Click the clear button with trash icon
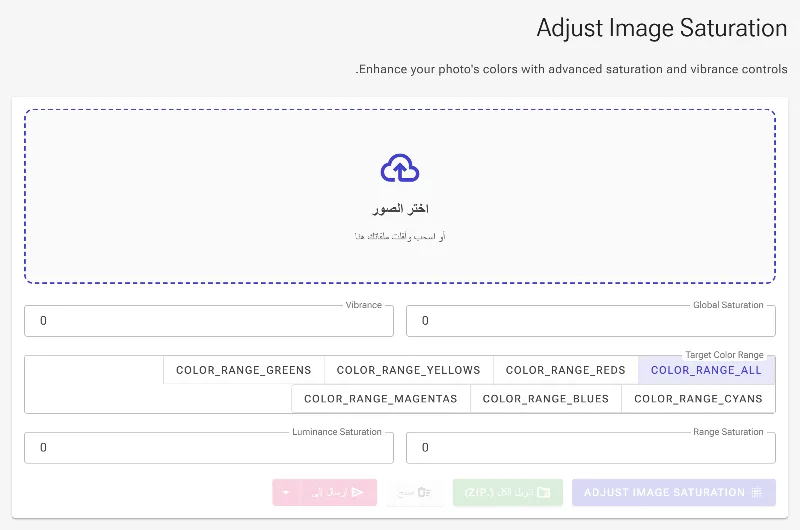The image size is (800, 530). tap(415, 492)
